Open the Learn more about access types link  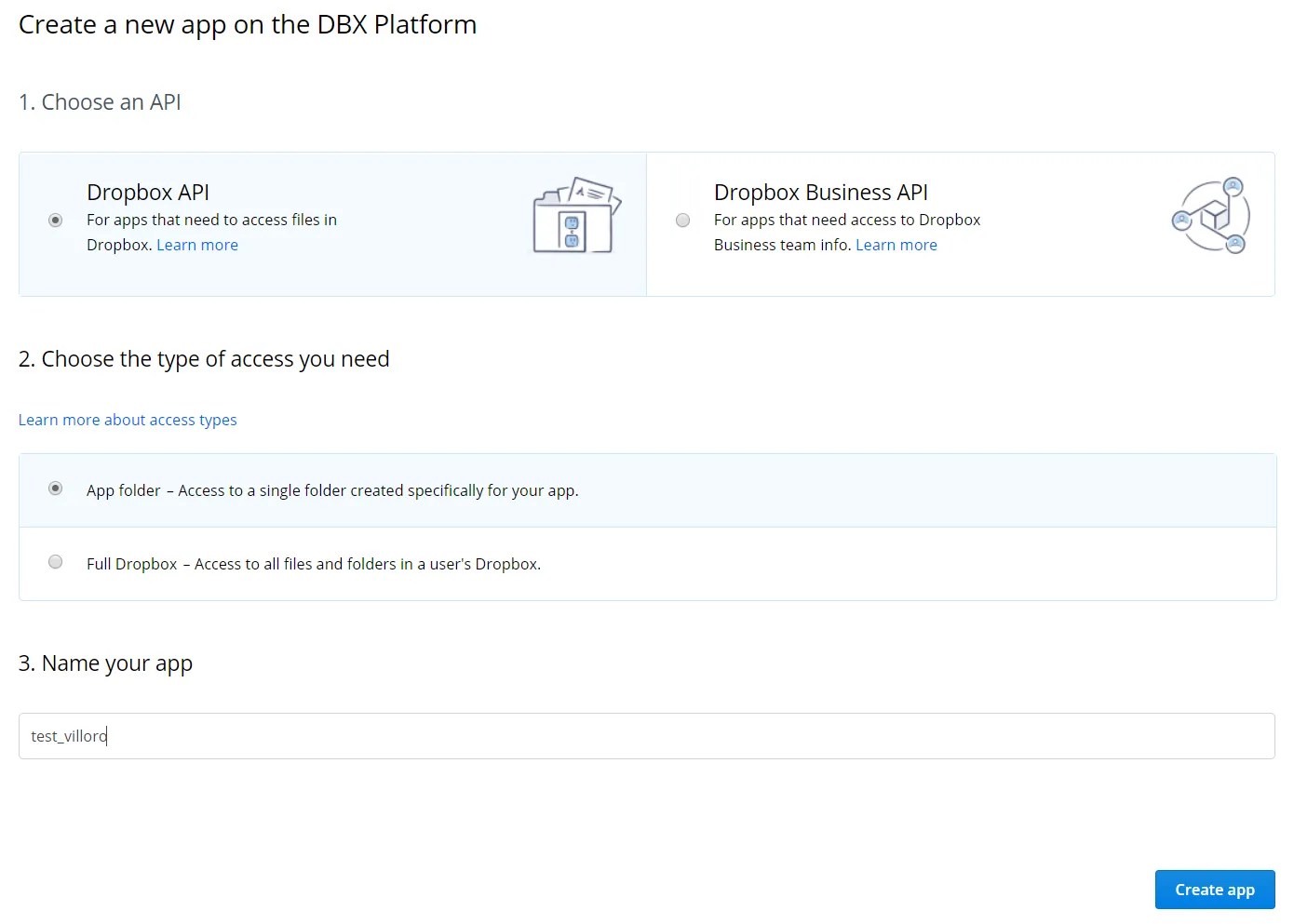(x=128, y=420)
